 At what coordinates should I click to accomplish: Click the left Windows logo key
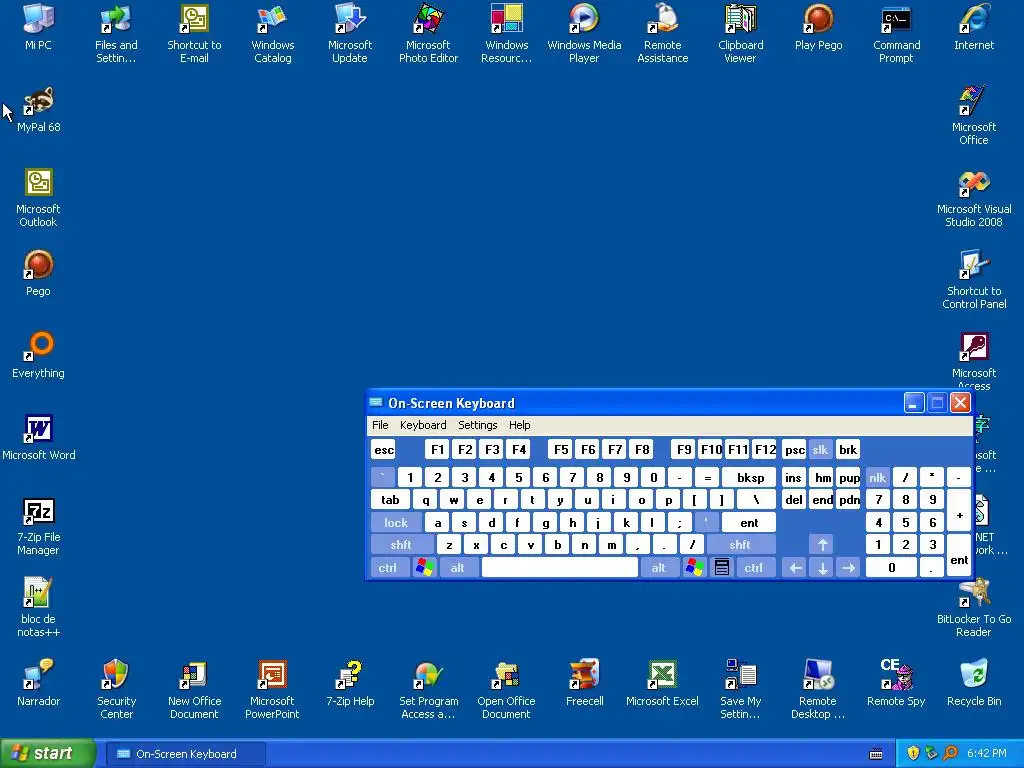pos(424,568)
